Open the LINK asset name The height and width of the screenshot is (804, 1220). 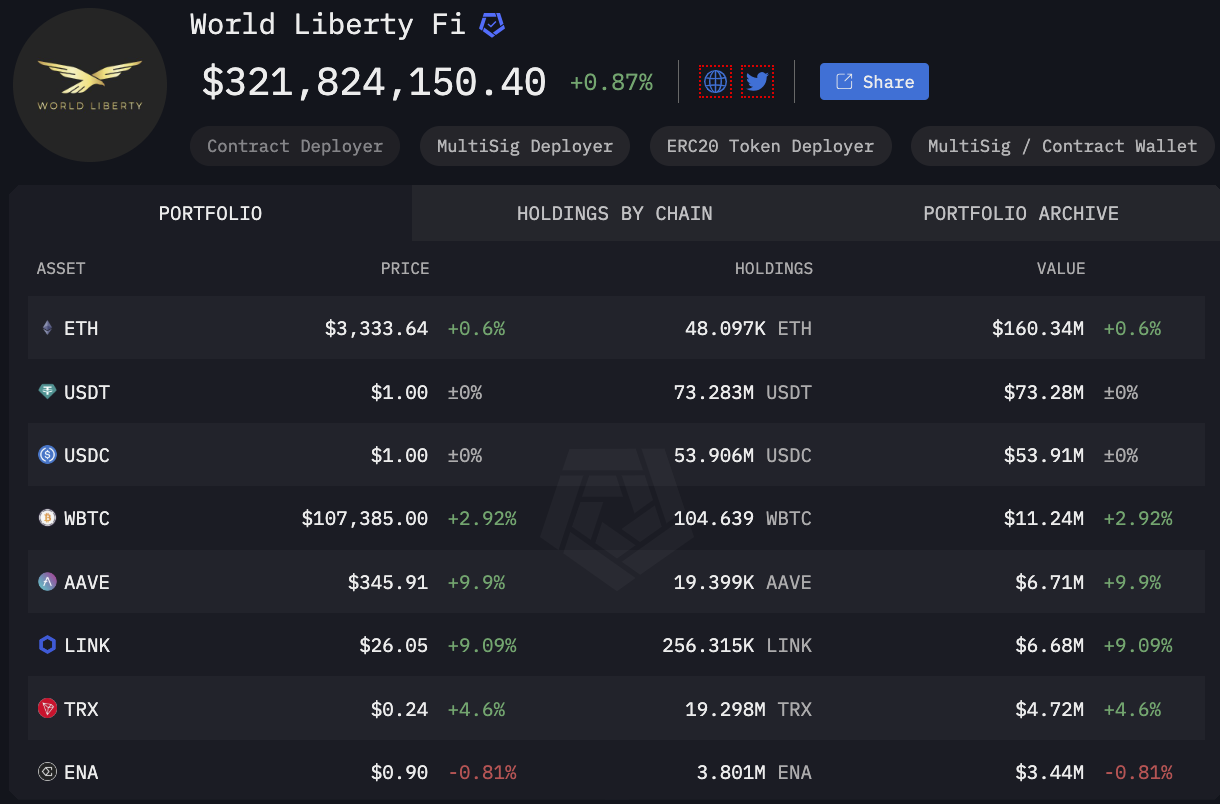click(87, 645)
